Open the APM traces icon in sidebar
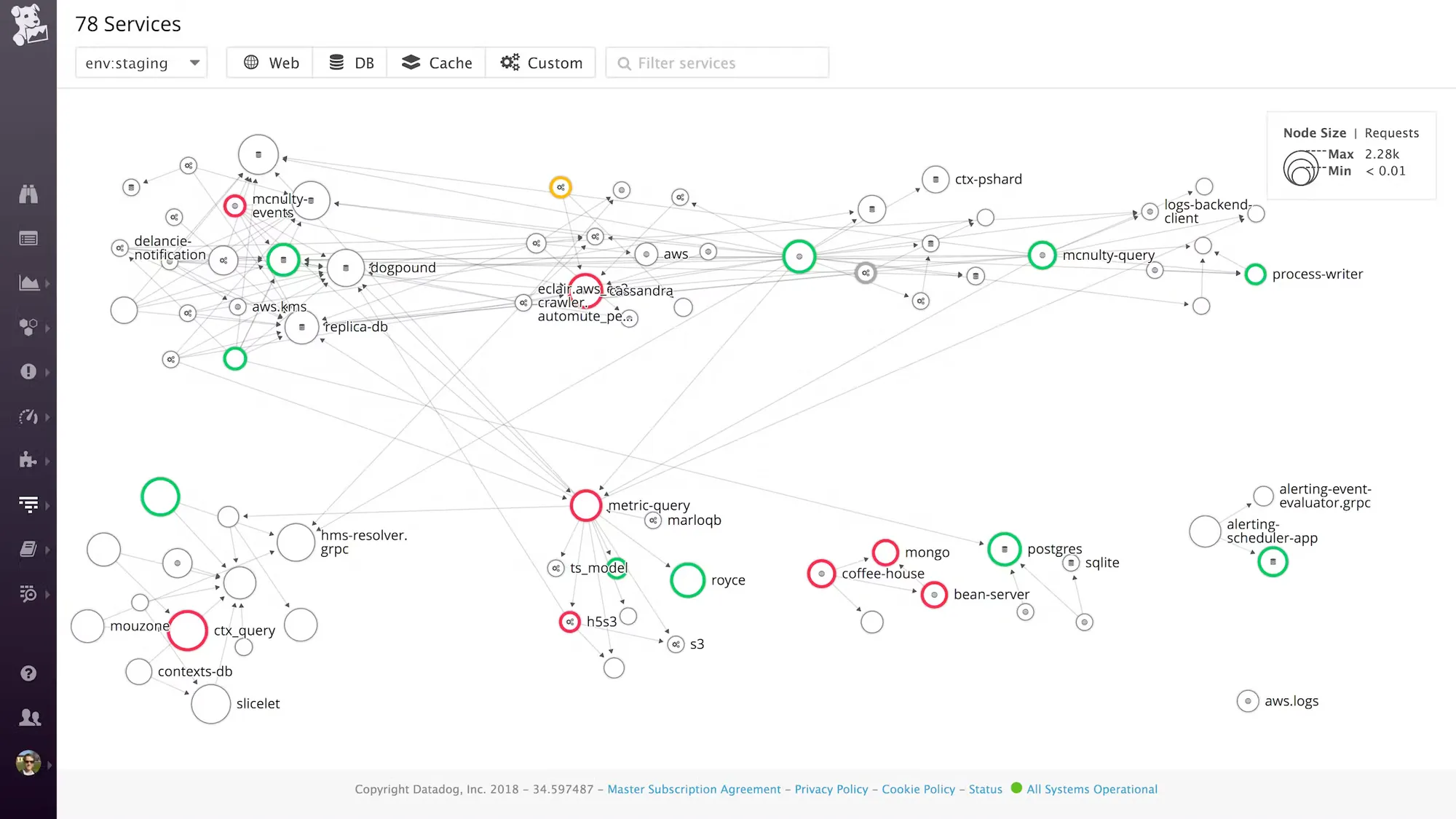The image size is (1456, 819). 28,505
